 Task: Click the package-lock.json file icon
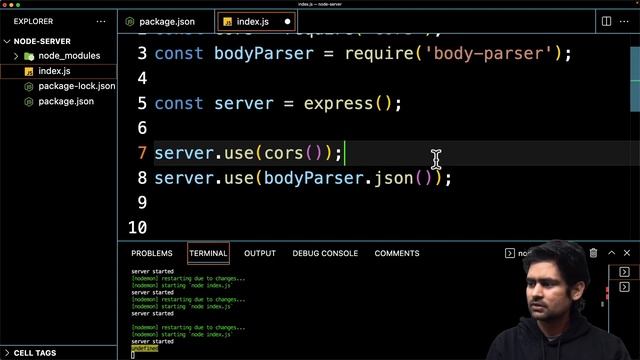pos(29,87)
